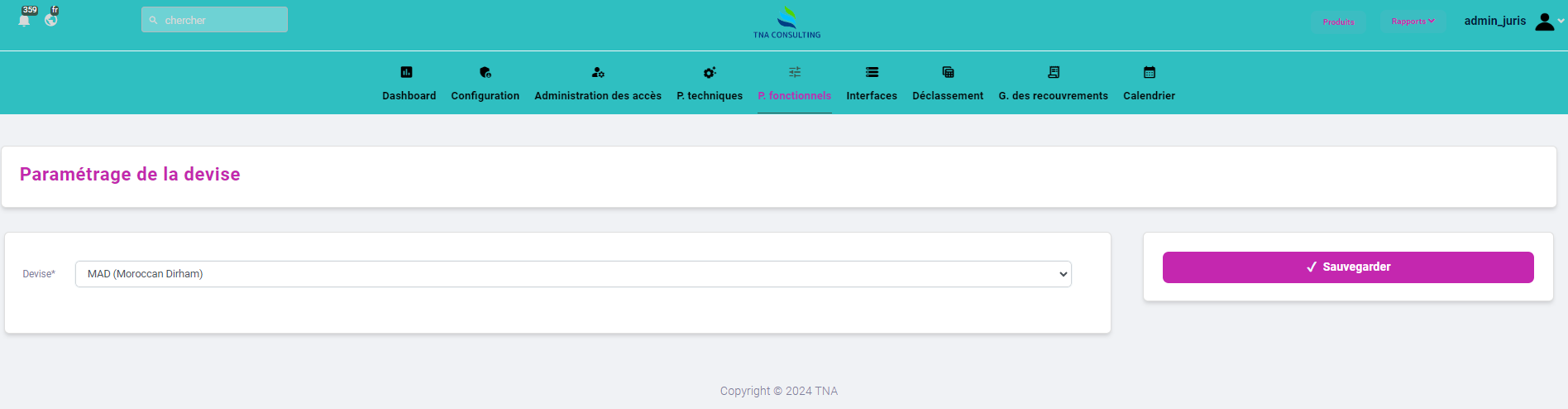Click the Configuration shield icon
Viewport: 1568px width, 409px height.
tap(485, 72)
